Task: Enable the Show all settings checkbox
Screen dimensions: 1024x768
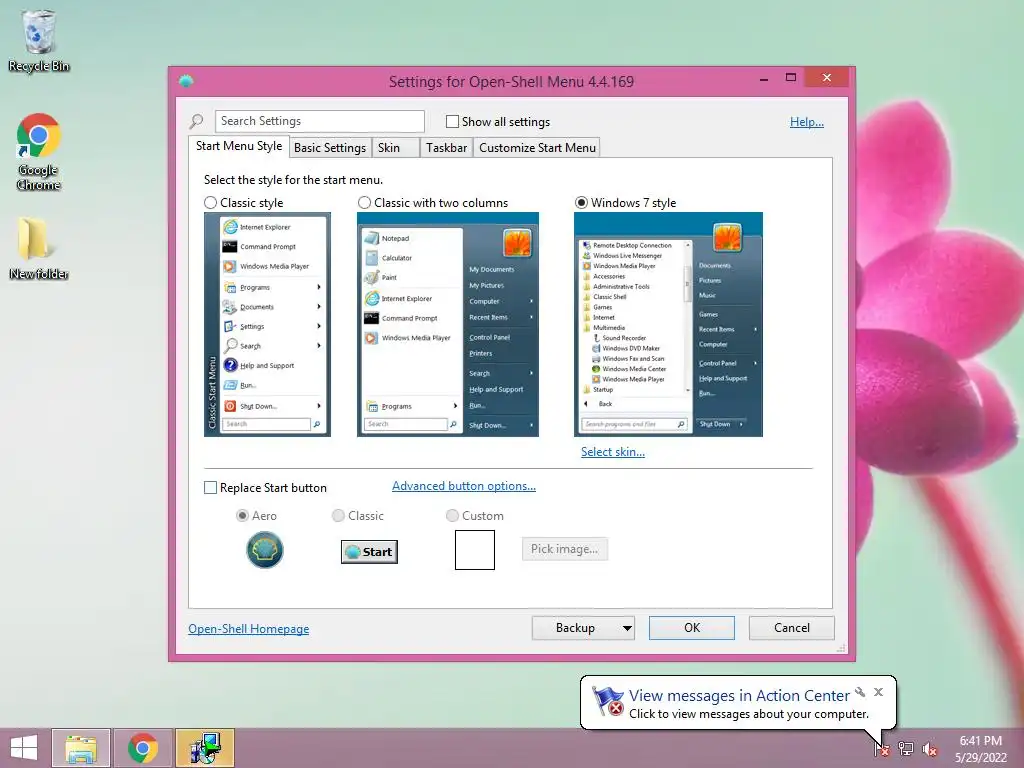Action: (x=452, y=121)
